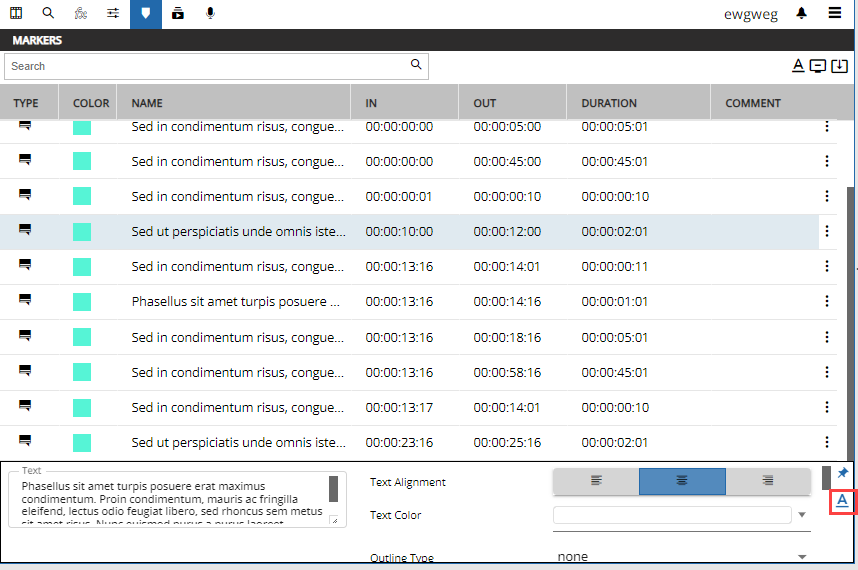Click the color swatch of the 00:00:10:00 marker

(x=82, y=231)
